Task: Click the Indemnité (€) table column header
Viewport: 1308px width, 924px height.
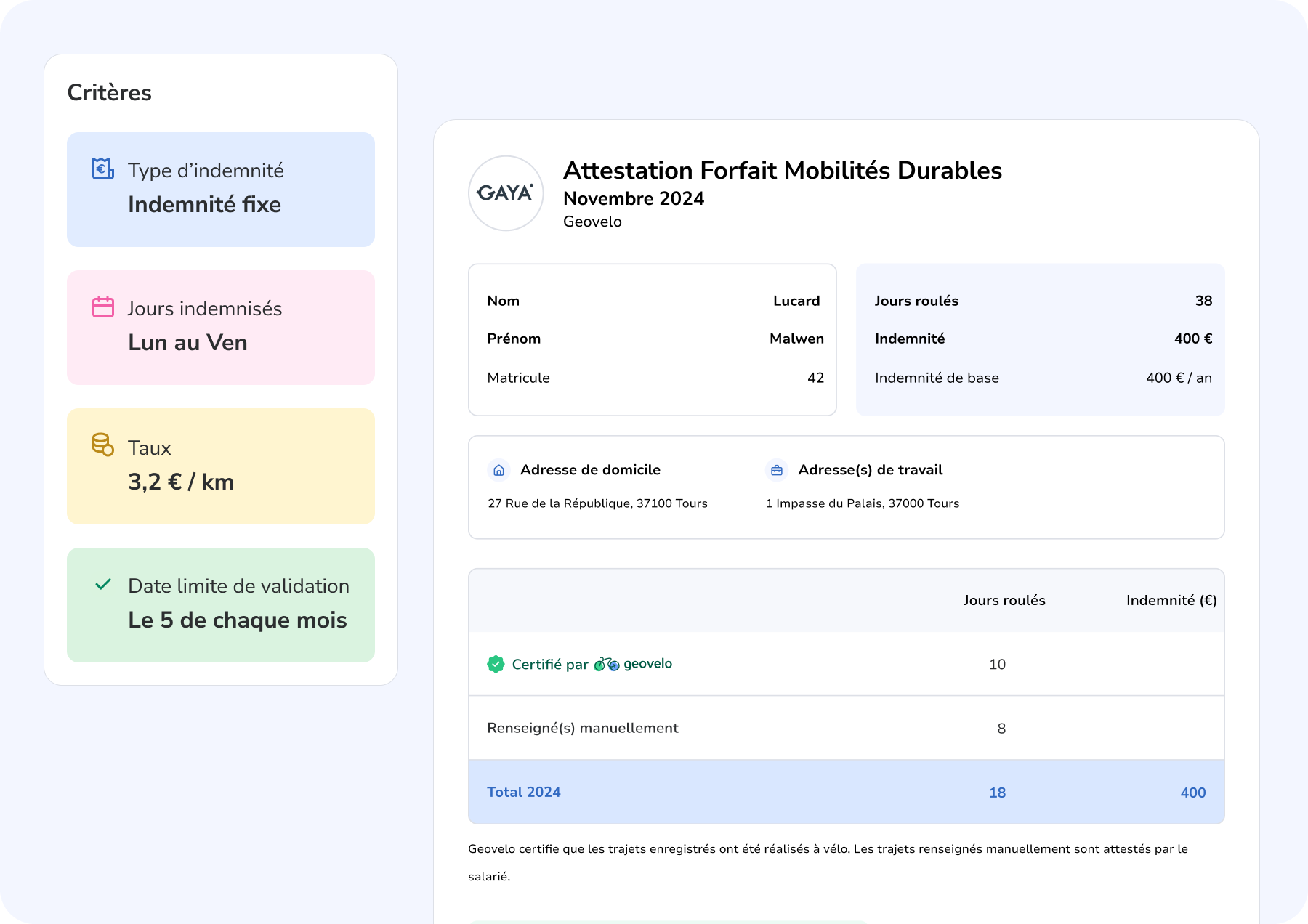Action: click(1171, 600)
